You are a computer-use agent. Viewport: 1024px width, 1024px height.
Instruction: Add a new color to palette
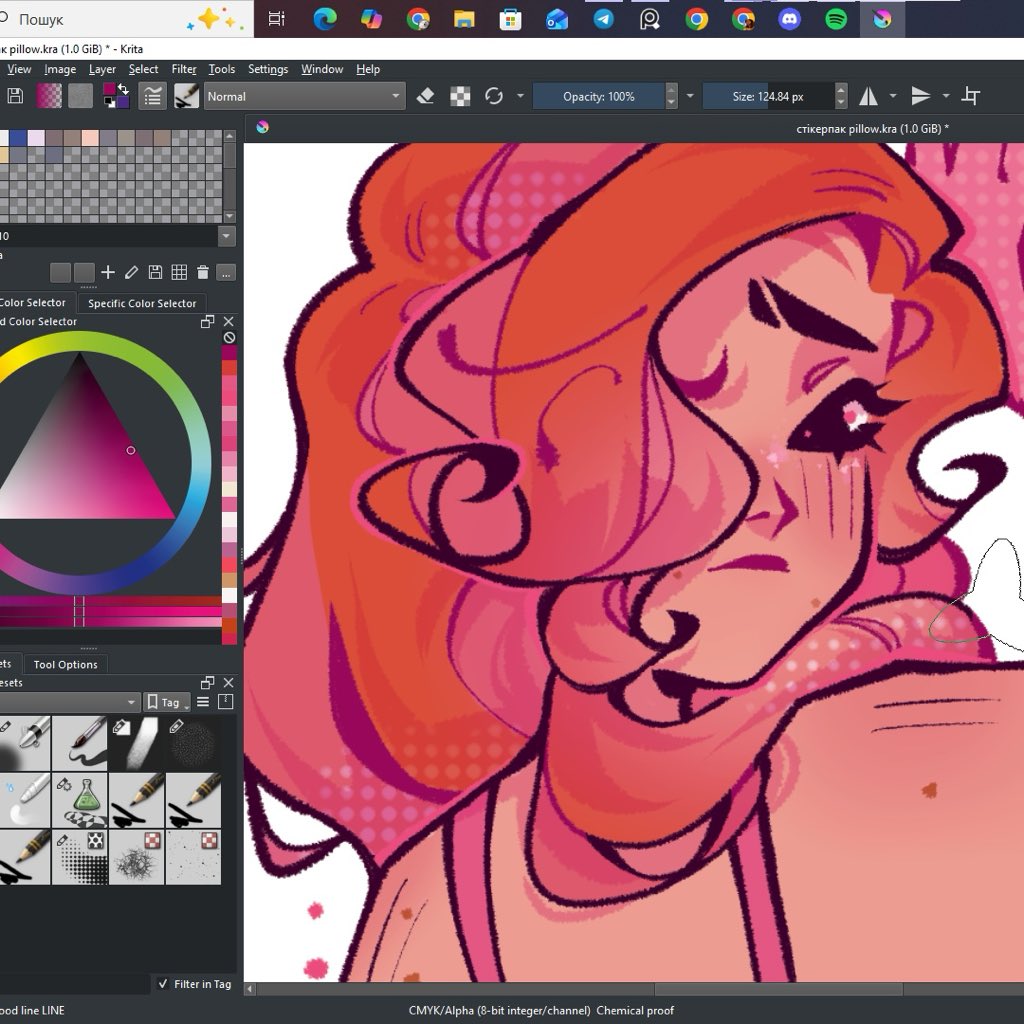point(108,272)
